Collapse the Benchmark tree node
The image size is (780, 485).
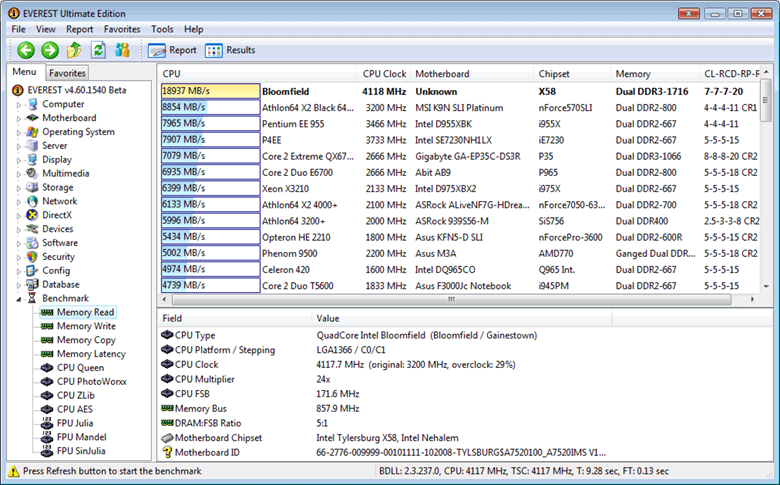point(19,299)
